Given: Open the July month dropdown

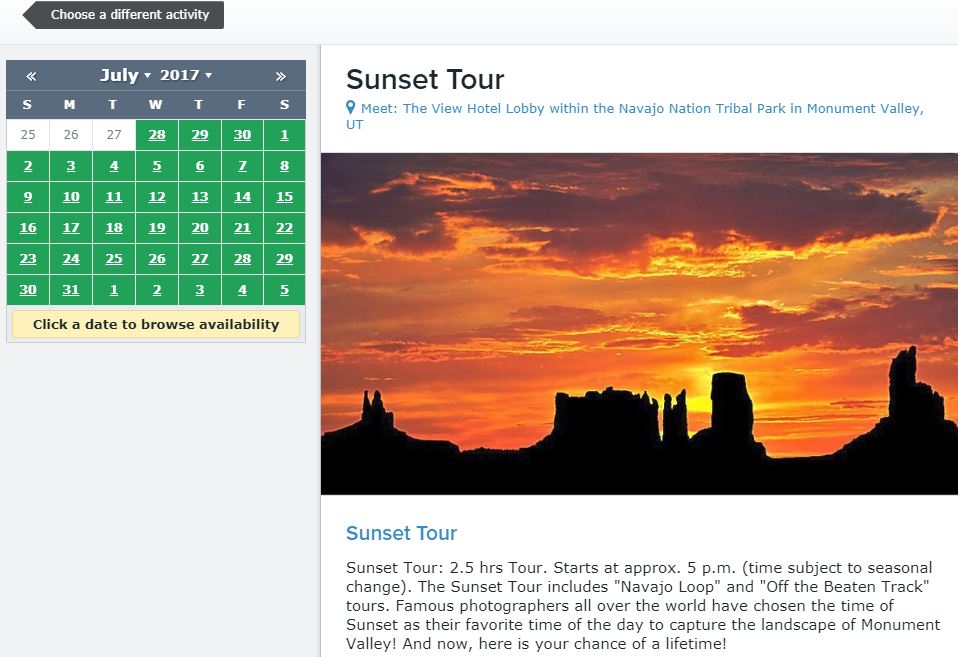Looking at the screenshot, I should click(125, 75).
